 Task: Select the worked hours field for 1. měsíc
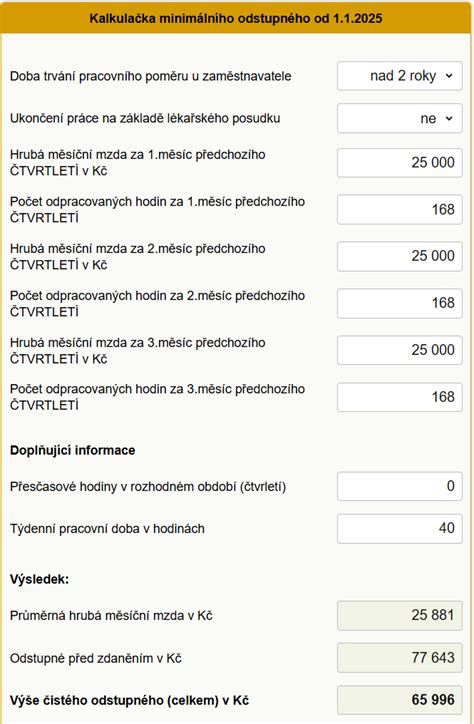click(x=400, y=210)
